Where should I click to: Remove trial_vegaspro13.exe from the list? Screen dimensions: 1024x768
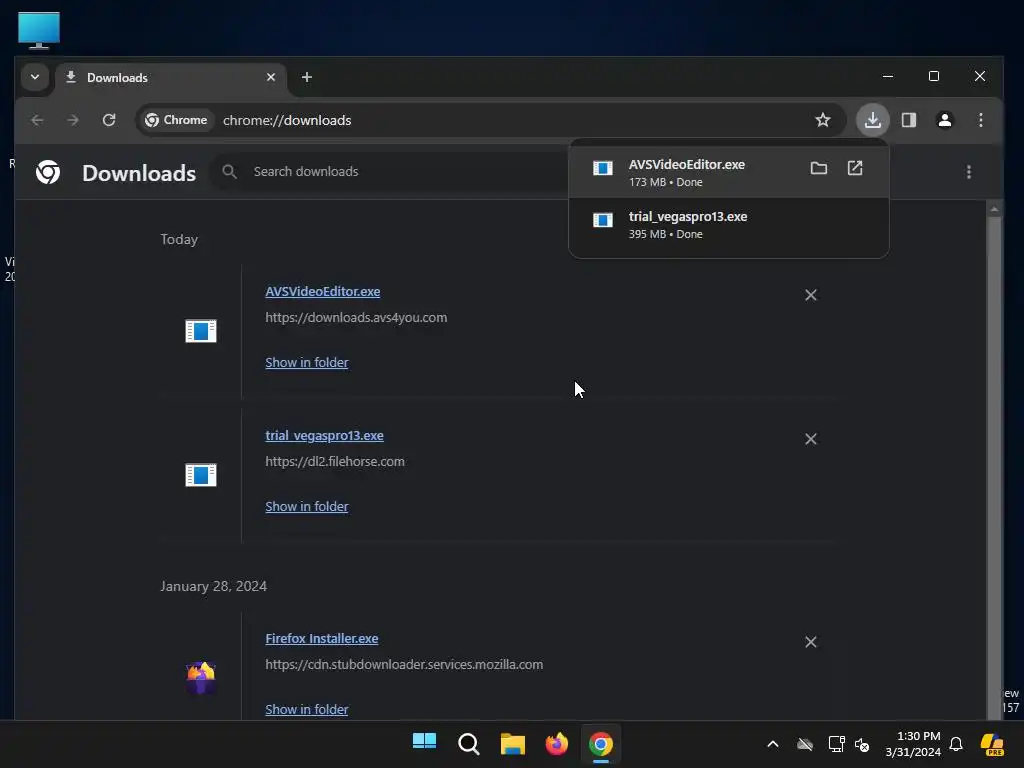[810, 439]
